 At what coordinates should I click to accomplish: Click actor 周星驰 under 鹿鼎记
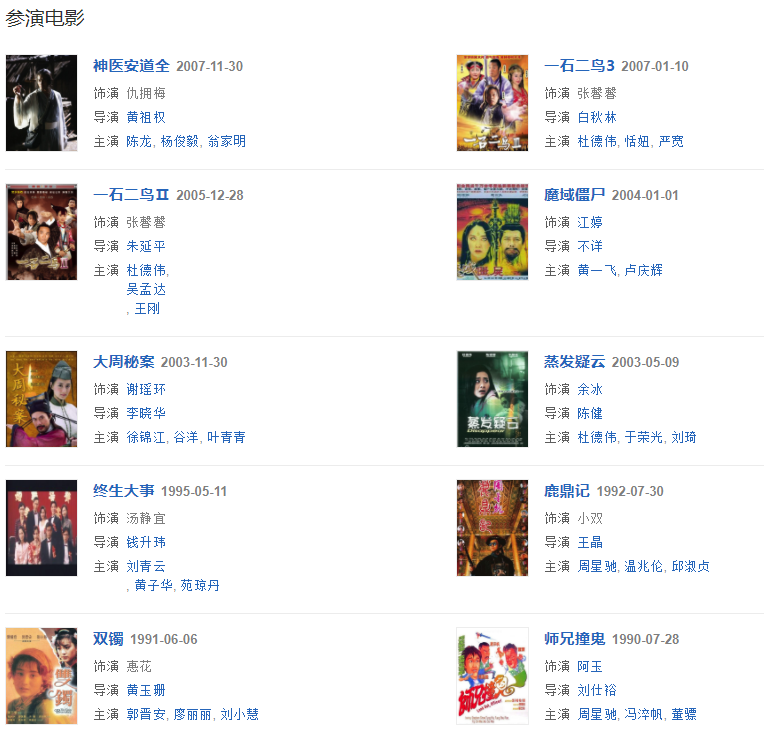click(597, 566)
